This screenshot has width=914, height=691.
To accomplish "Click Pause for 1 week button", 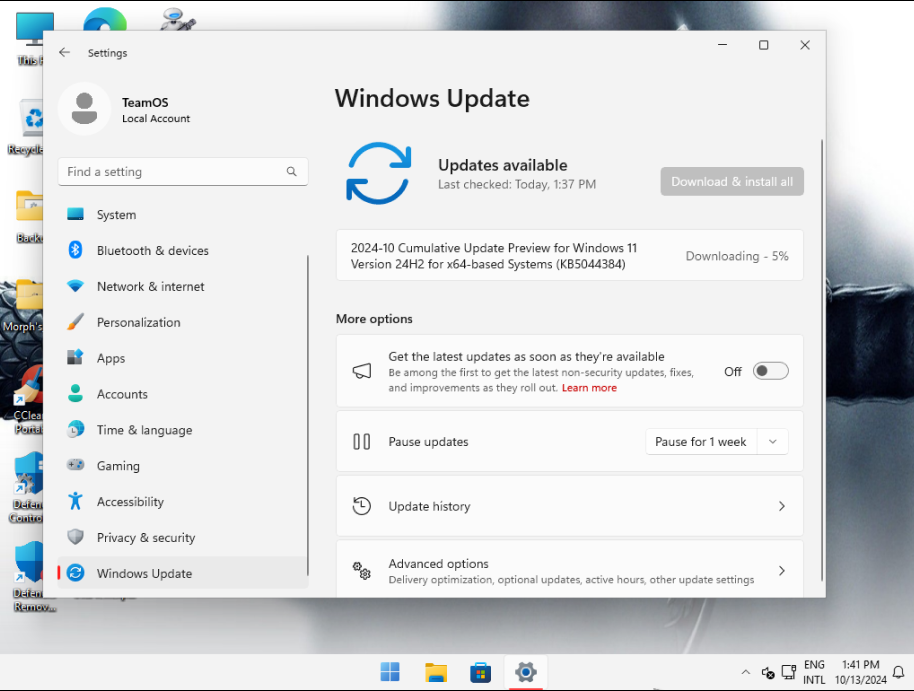I will click(x=701, y=441).
